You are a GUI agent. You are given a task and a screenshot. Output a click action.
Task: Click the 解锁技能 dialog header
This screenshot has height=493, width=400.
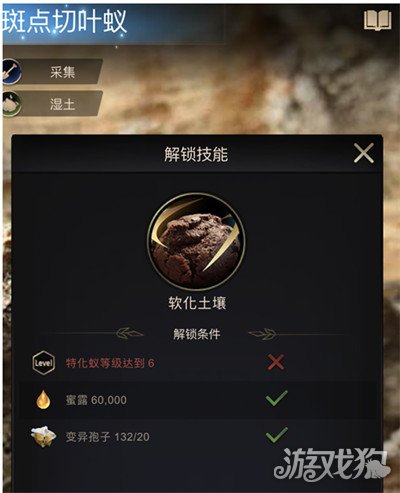[196, 154]
